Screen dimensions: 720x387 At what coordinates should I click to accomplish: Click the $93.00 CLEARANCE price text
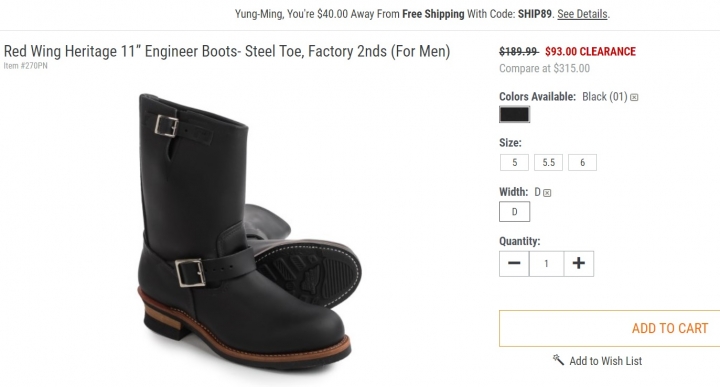click(591, 51)
